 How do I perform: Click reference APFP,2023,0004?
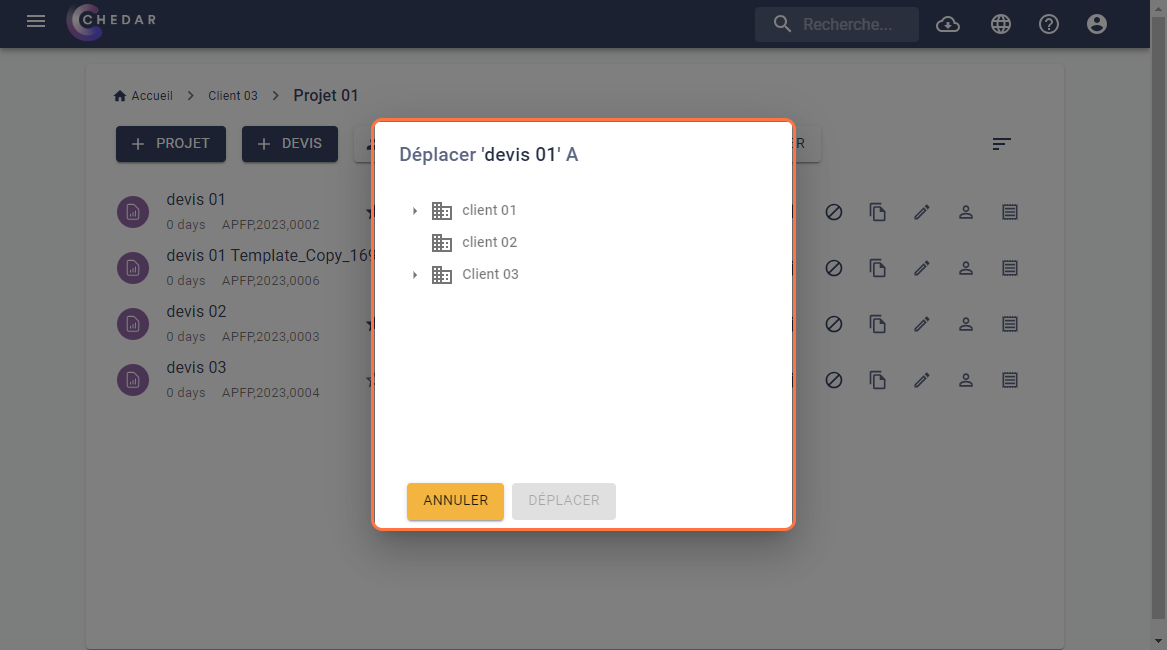(x=270, y=392)
